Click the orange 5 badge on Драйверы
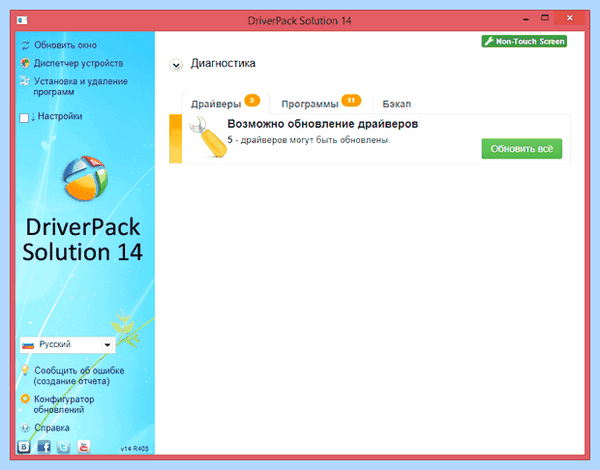The height and width of the screenshot is (470, 600). (252, 100)
